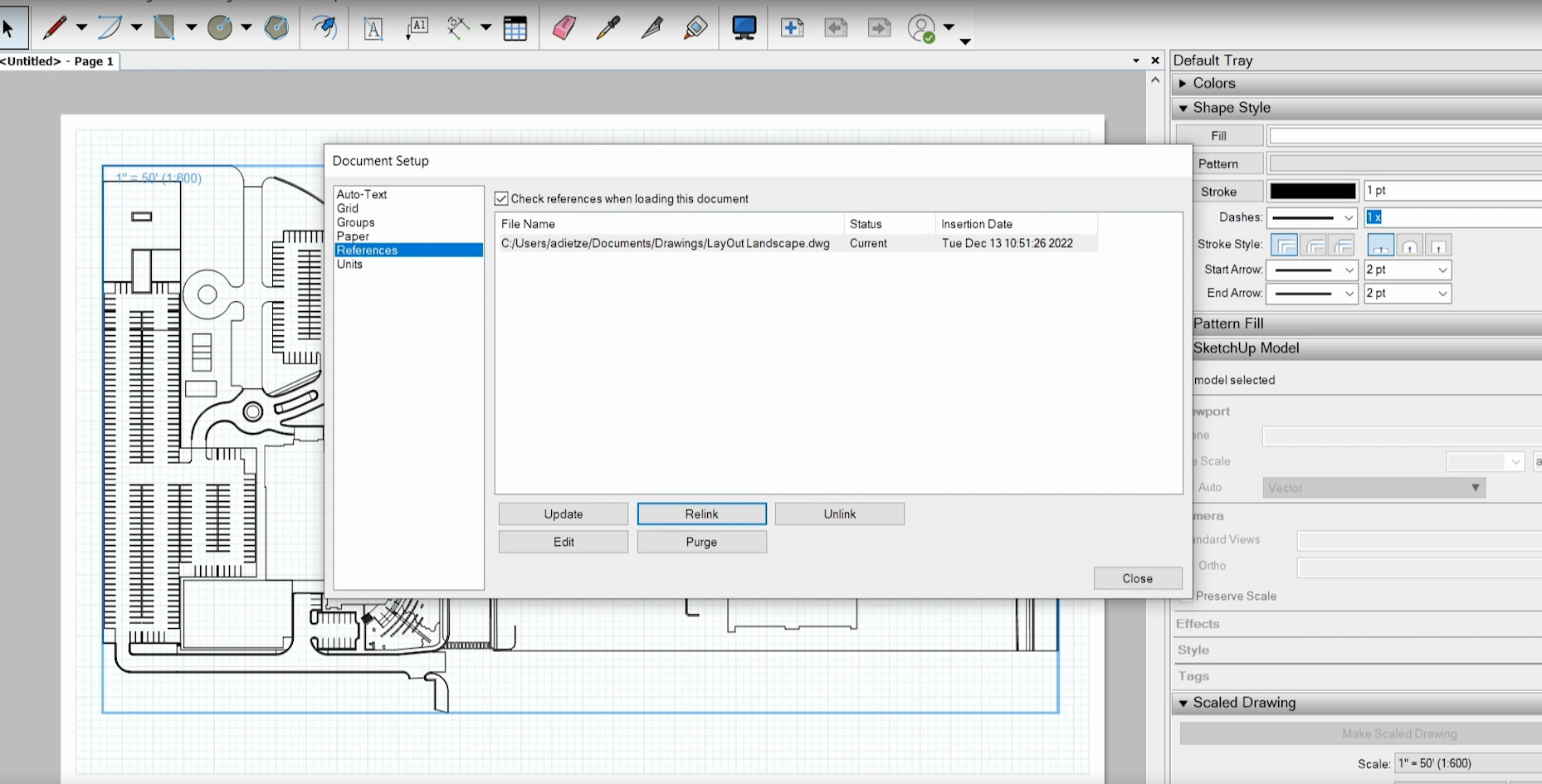Select the Text tool
The height and width of the screenshot is (784, 1542).
pos(373,27)
